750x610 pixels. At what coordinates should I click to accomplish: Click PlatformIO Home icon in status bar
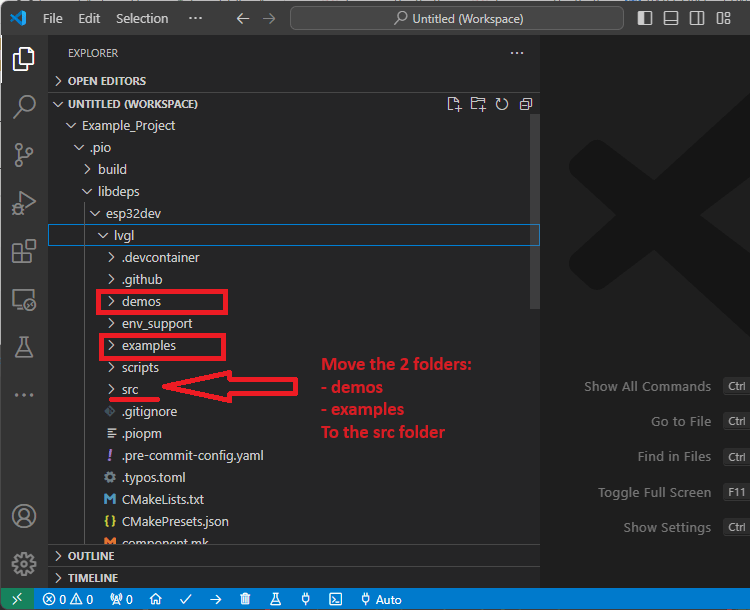pyautogui.click(x=155, y=599)
